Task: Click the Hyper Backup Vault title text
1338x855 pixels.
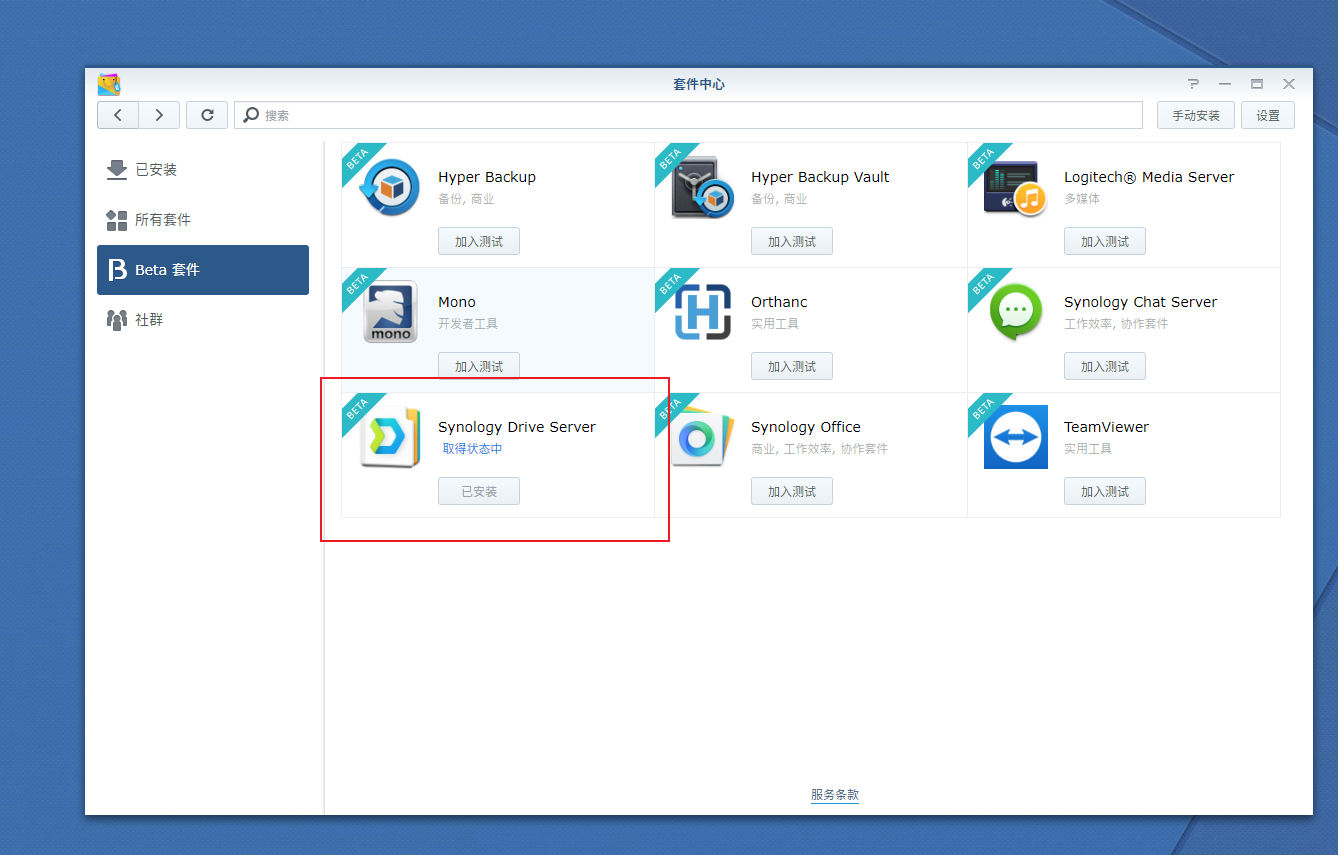Action: (820, 177)
